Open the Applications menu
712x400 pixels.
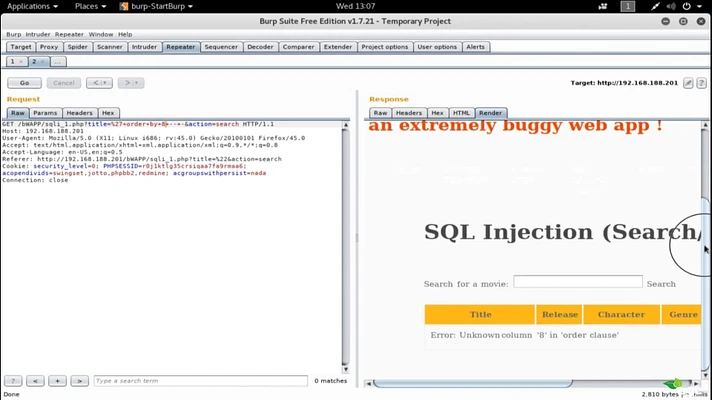click(x=32, y=6)
